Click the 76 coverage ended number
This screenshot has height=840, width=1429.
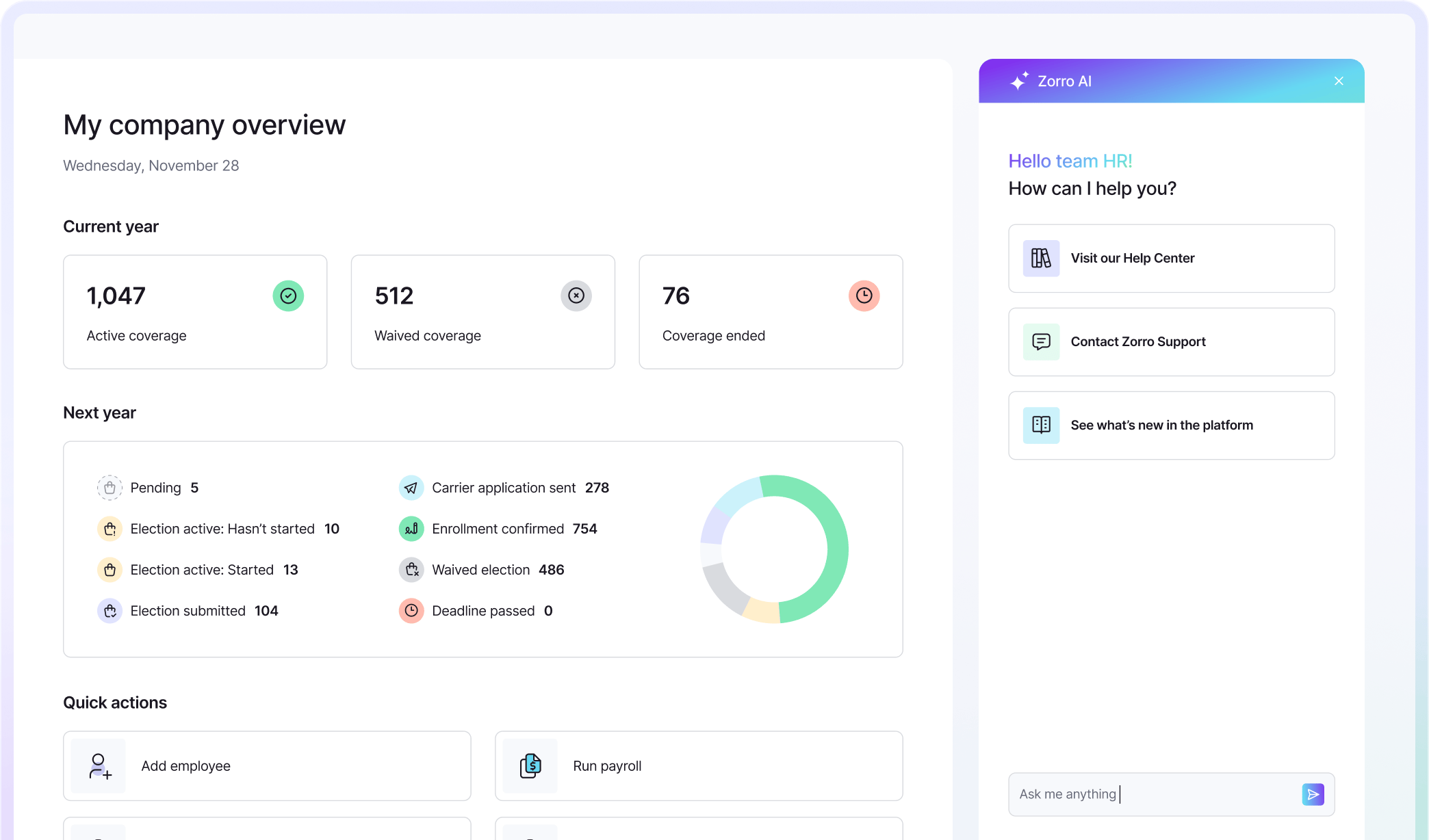pyautogui.click(x=676, y=296)
